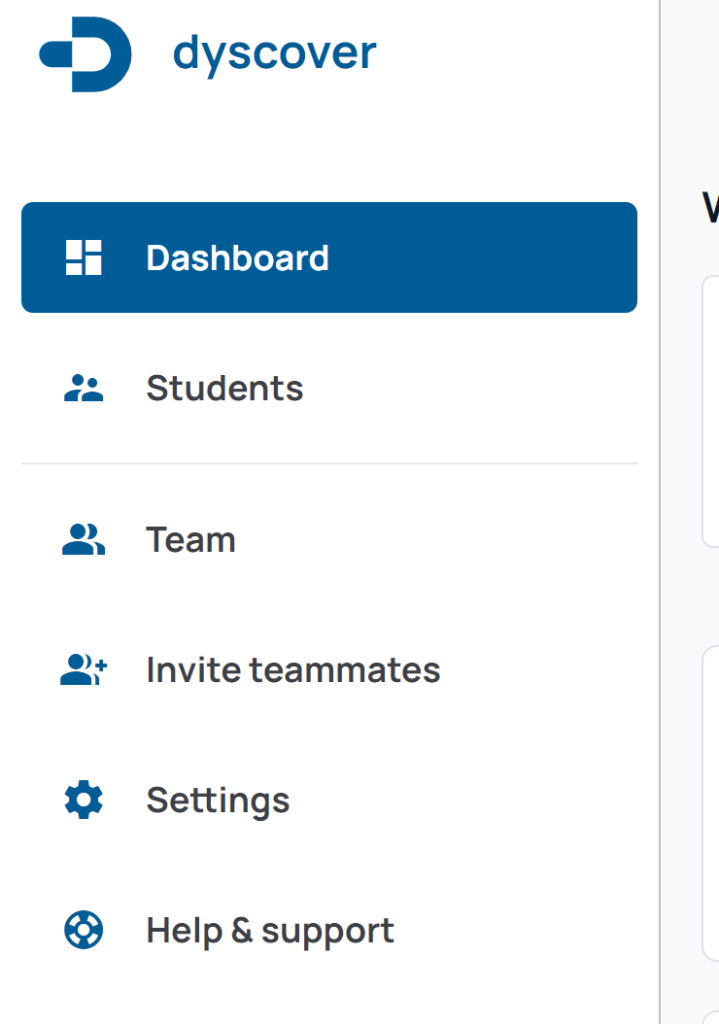This screenshot has width=719, height=1024.
Task: Click the dyscover logo icon
Action: coord(86,54)
